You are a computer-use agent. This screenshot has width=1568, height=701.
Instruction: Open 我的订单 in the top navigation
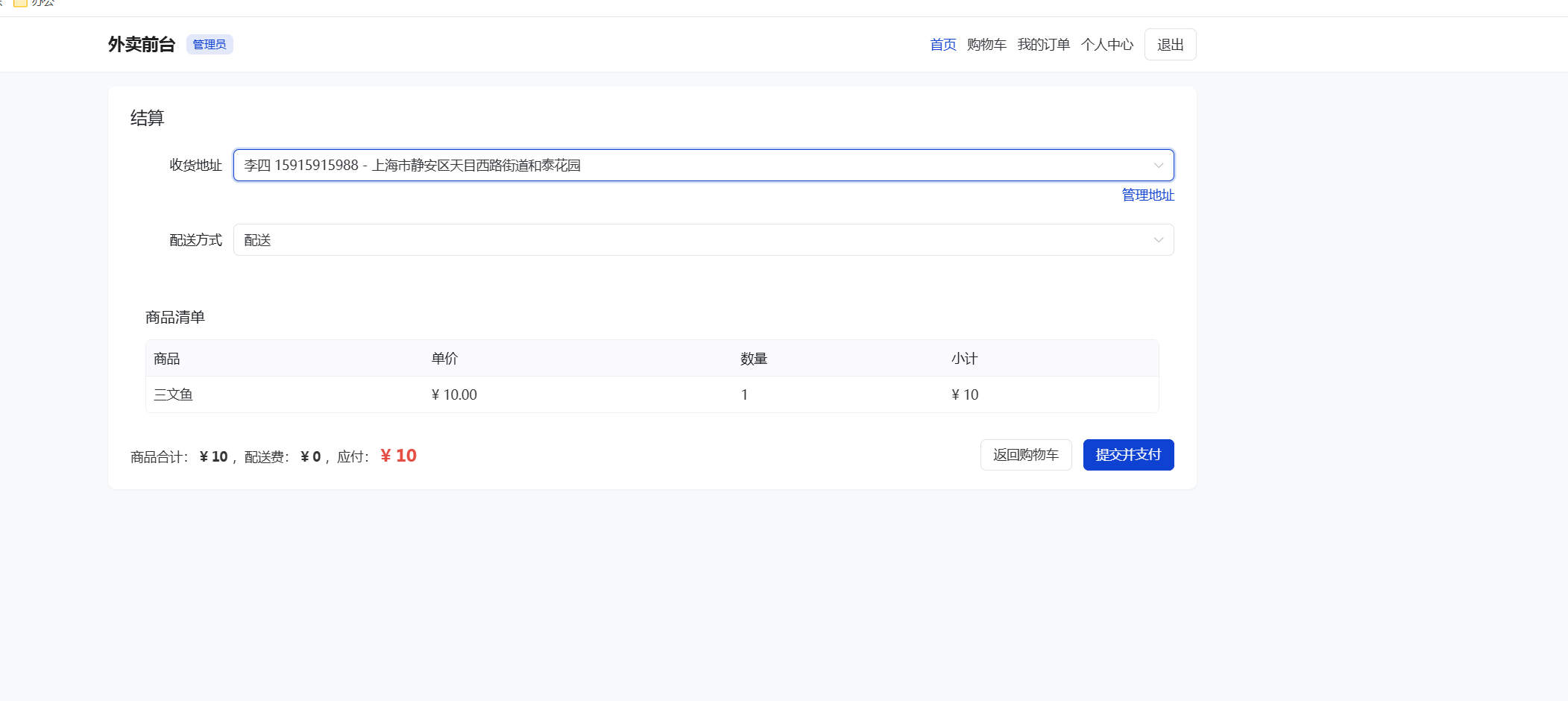pos(1043,45)
